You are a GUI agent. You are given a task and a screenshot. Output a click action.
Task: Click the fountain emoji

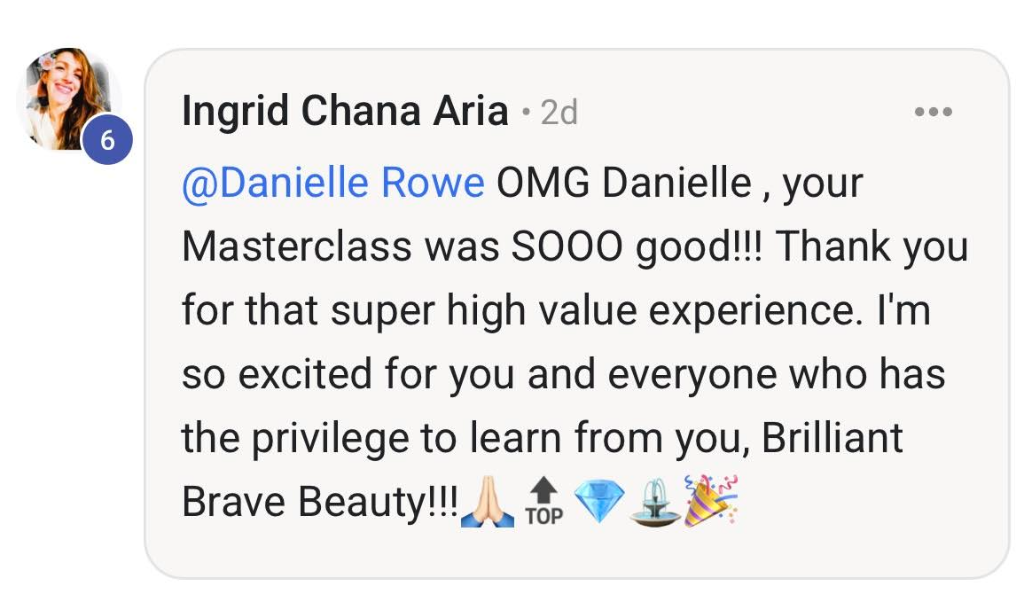click(655, 503)
